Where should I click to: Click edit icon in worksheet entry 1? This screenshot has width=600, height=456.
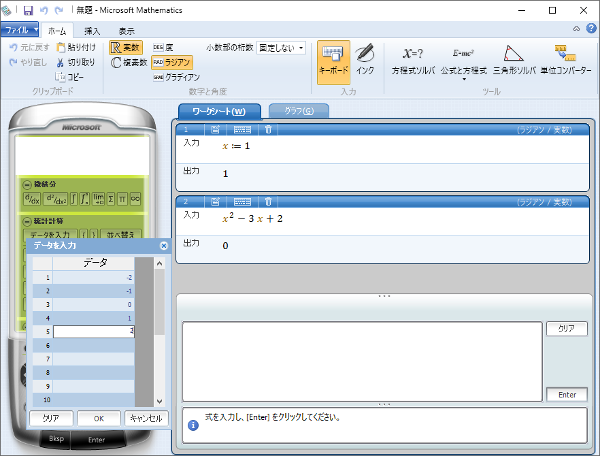(x=215, y=130)
